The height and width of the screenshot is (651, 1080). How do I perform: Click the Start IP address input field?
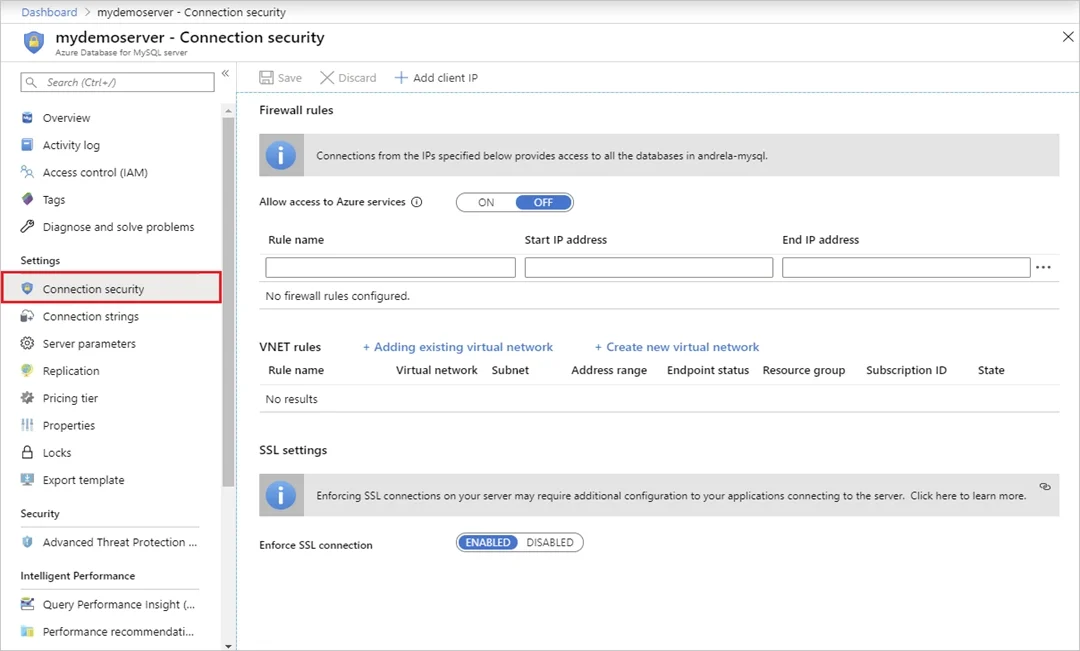[649, 267]
